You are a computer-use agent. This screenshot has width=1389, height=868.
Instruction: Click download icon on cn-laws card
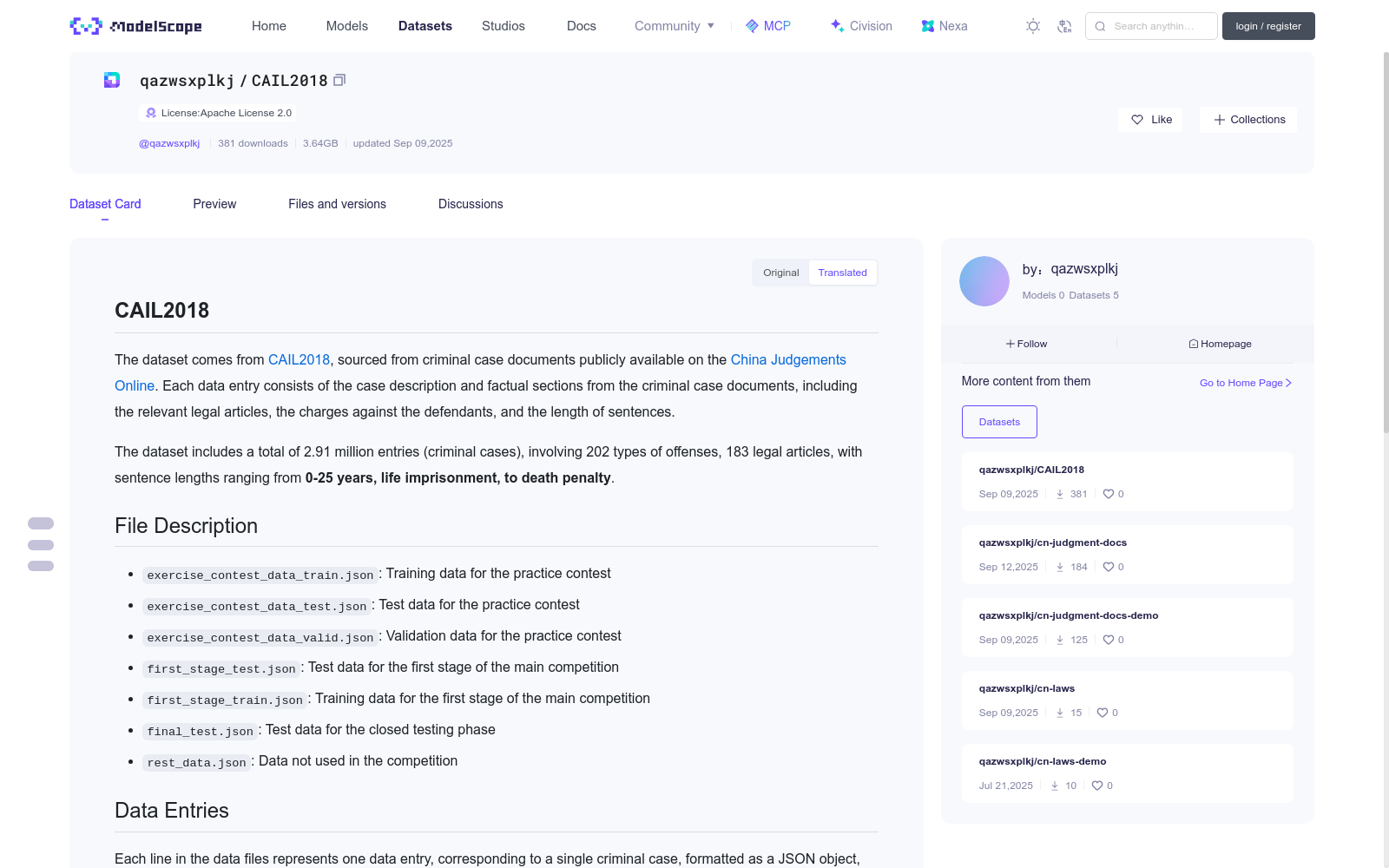pos(1060,713)
